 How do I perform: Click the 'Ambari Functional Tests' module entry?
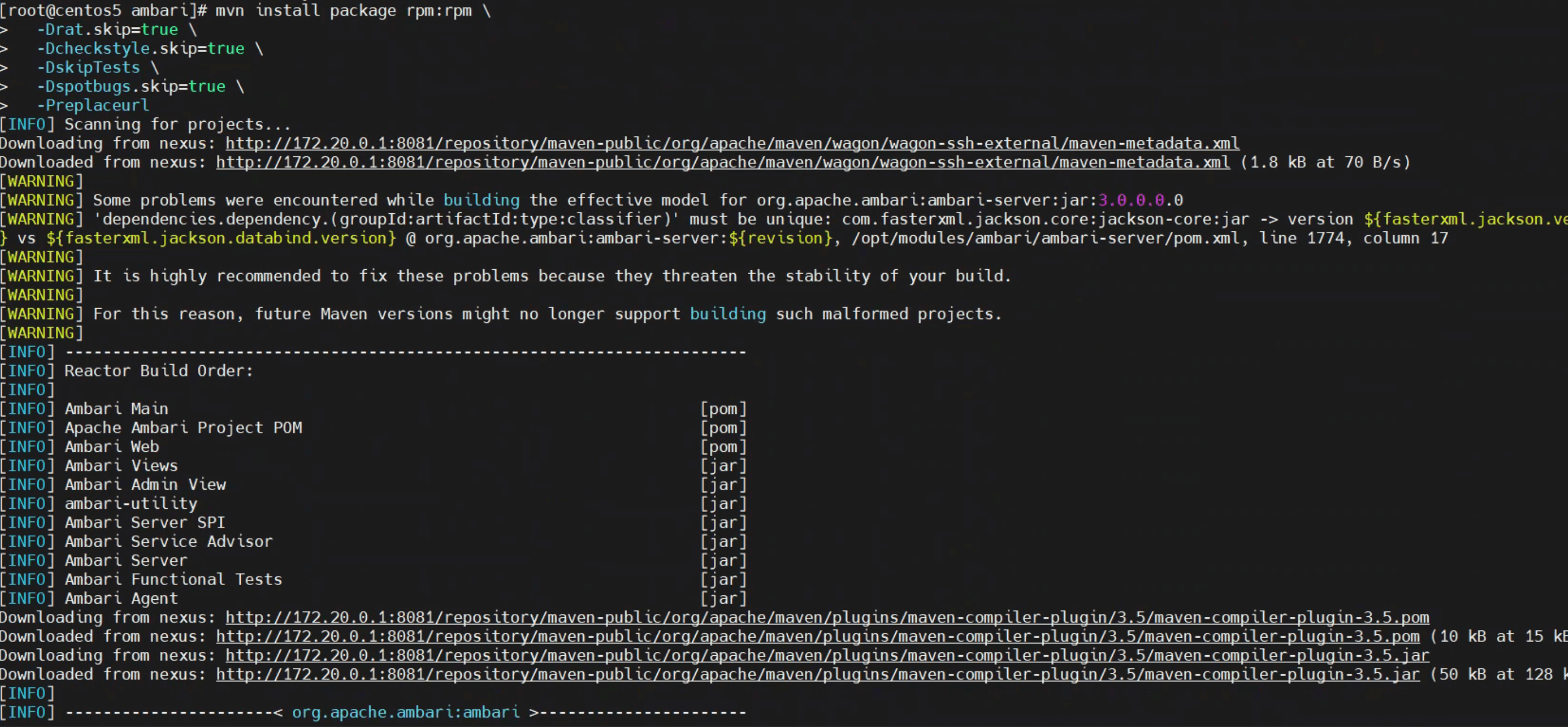[x=173, y=579]
